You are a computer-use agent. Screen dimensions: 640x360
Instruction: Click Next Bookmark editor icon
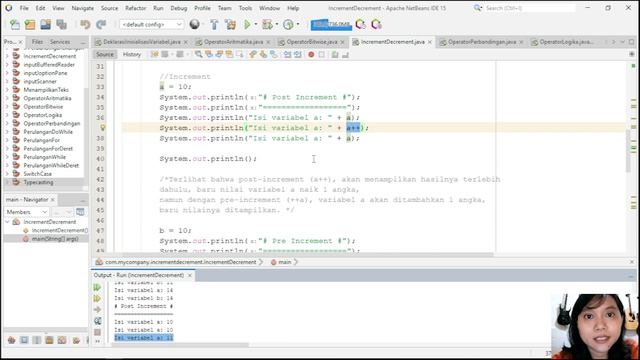(x=263, y=54)
